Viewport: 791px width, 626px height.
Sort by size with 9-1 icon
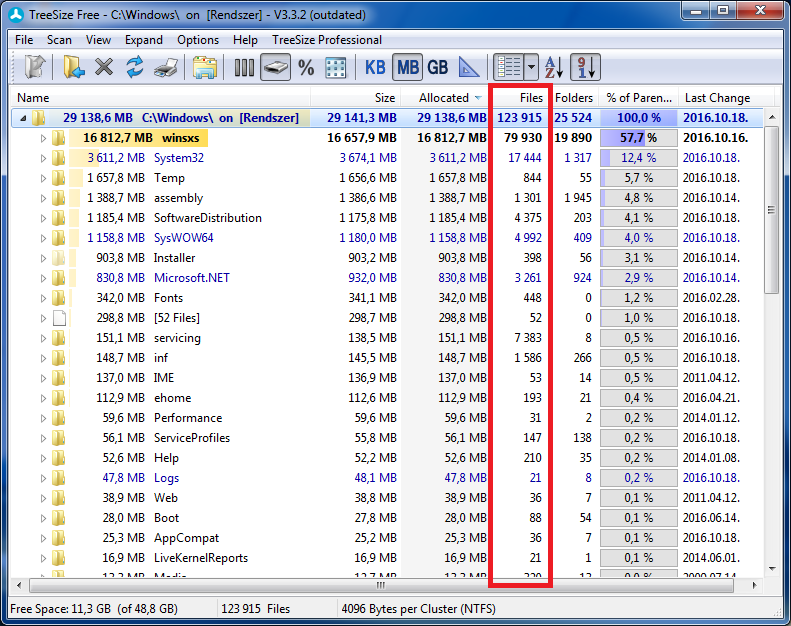[x=585, y=67]
